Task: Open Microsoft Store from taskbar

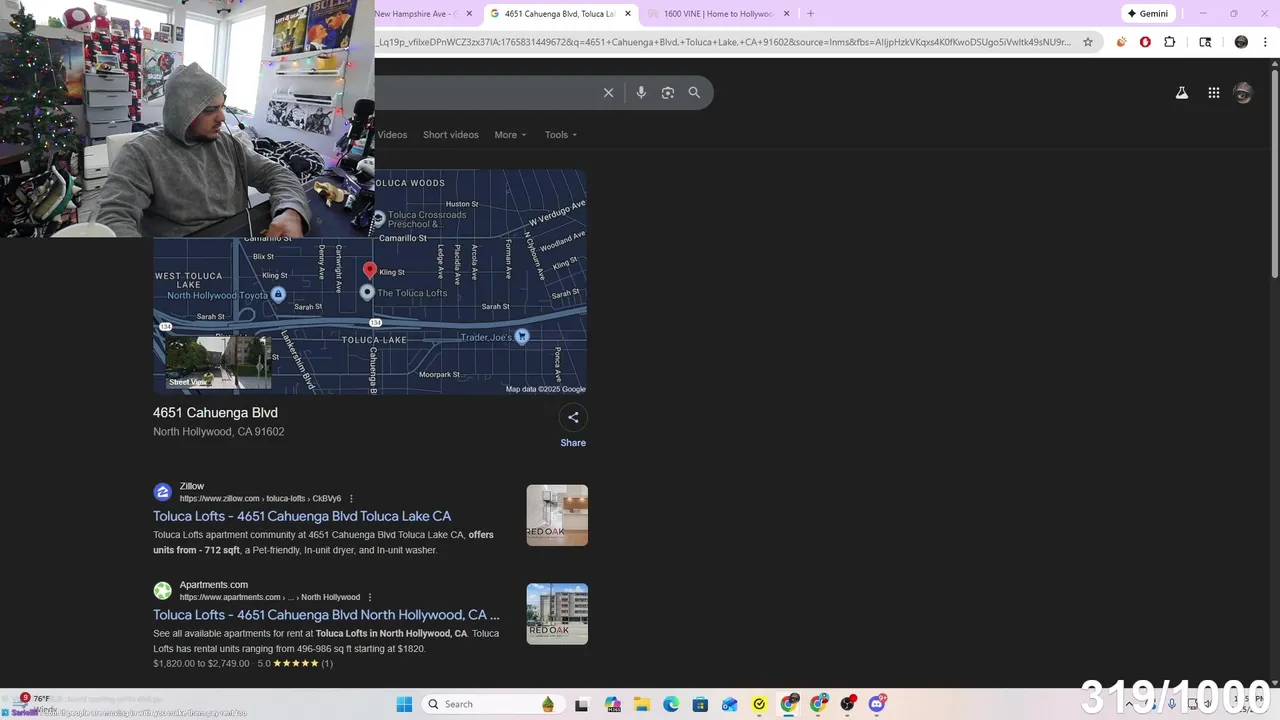Action: [700, 704]
